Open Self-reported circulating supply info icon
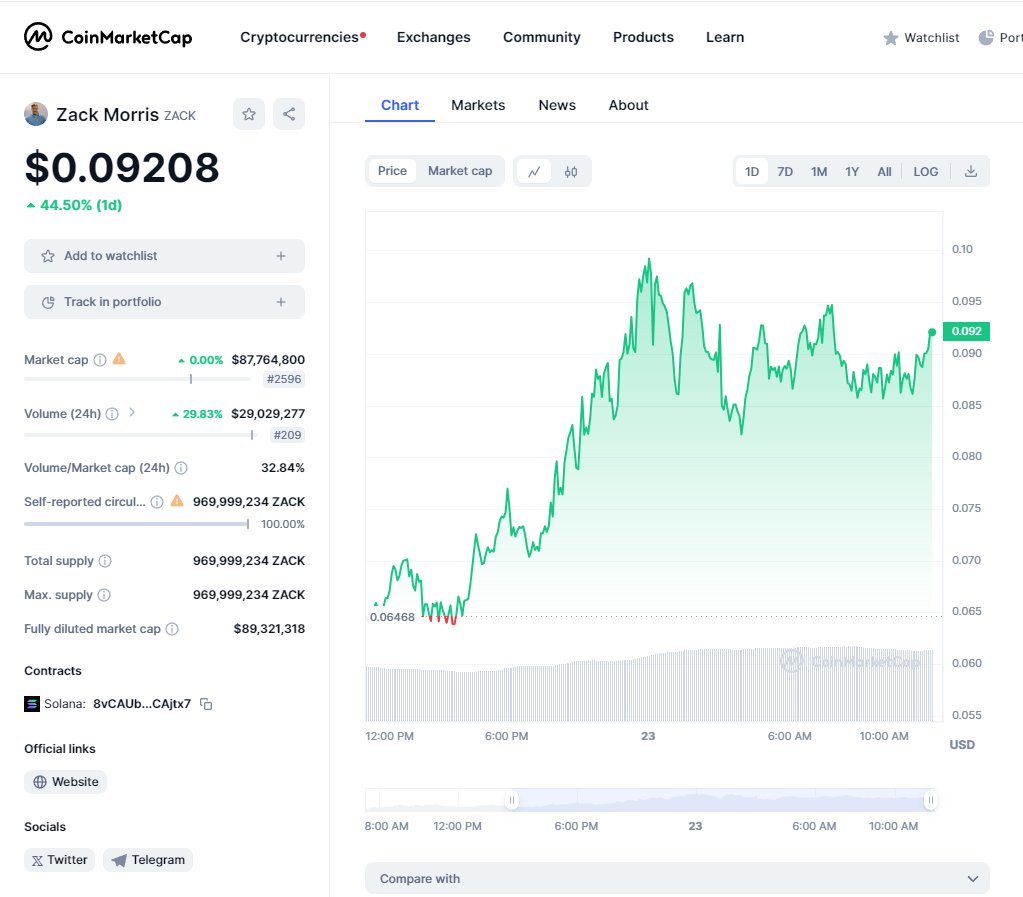The width and height of the screenshot is (1023, 897). pyautogui.click(x=157, y=502)
